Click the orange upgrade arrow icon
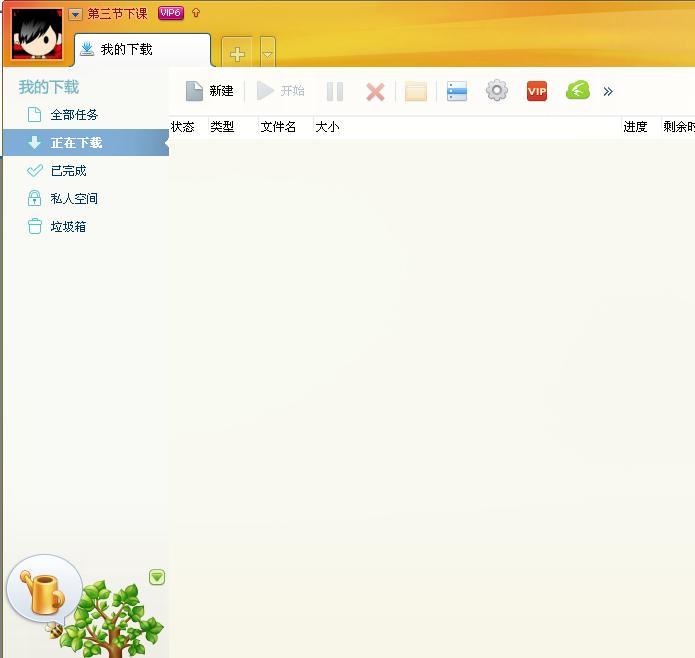695x658 pixels. (196, 13)
